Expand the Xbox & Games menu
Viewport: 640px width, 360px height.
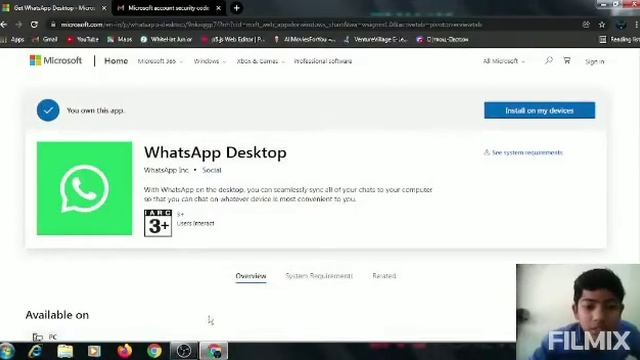[x=260, y=61]
